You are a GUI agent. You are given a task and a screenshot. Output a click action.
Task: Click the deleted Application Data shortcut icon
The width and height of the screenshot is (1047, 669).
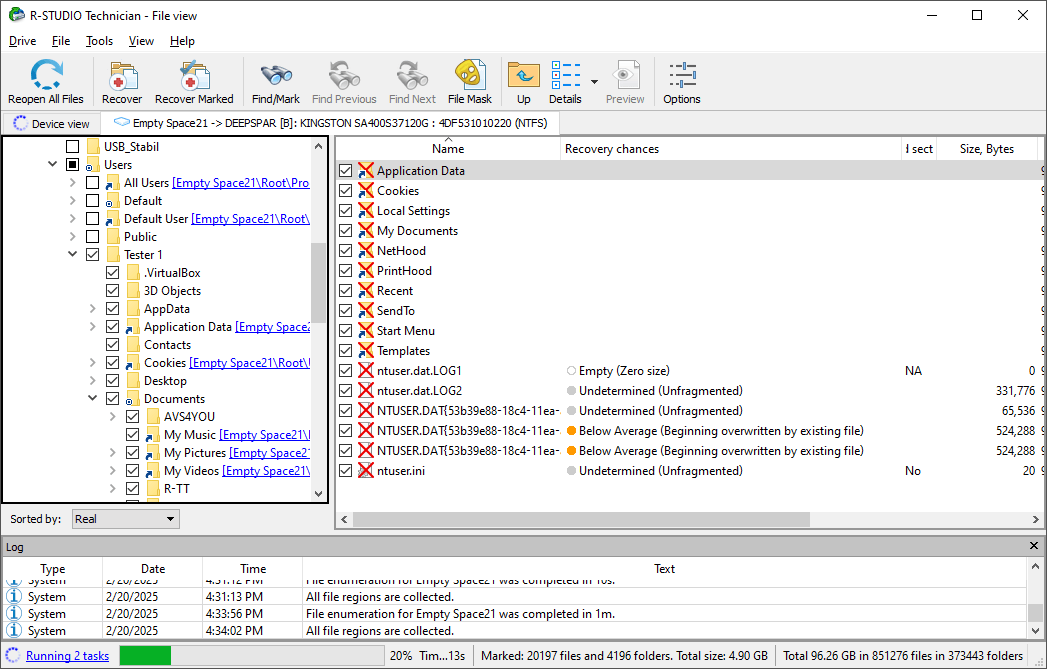[365, 170]
